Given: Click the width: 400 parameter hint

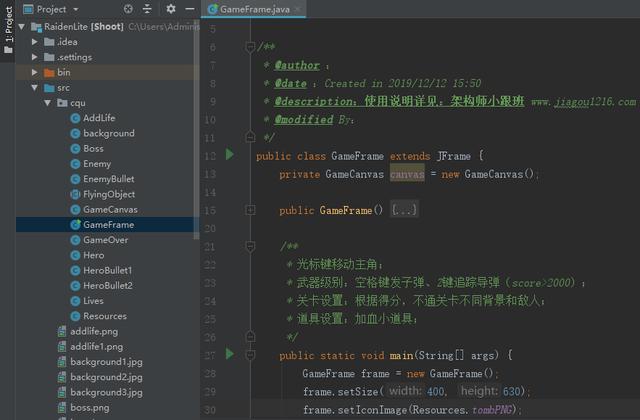Looking at the screenshot, I should click(416, 391).
